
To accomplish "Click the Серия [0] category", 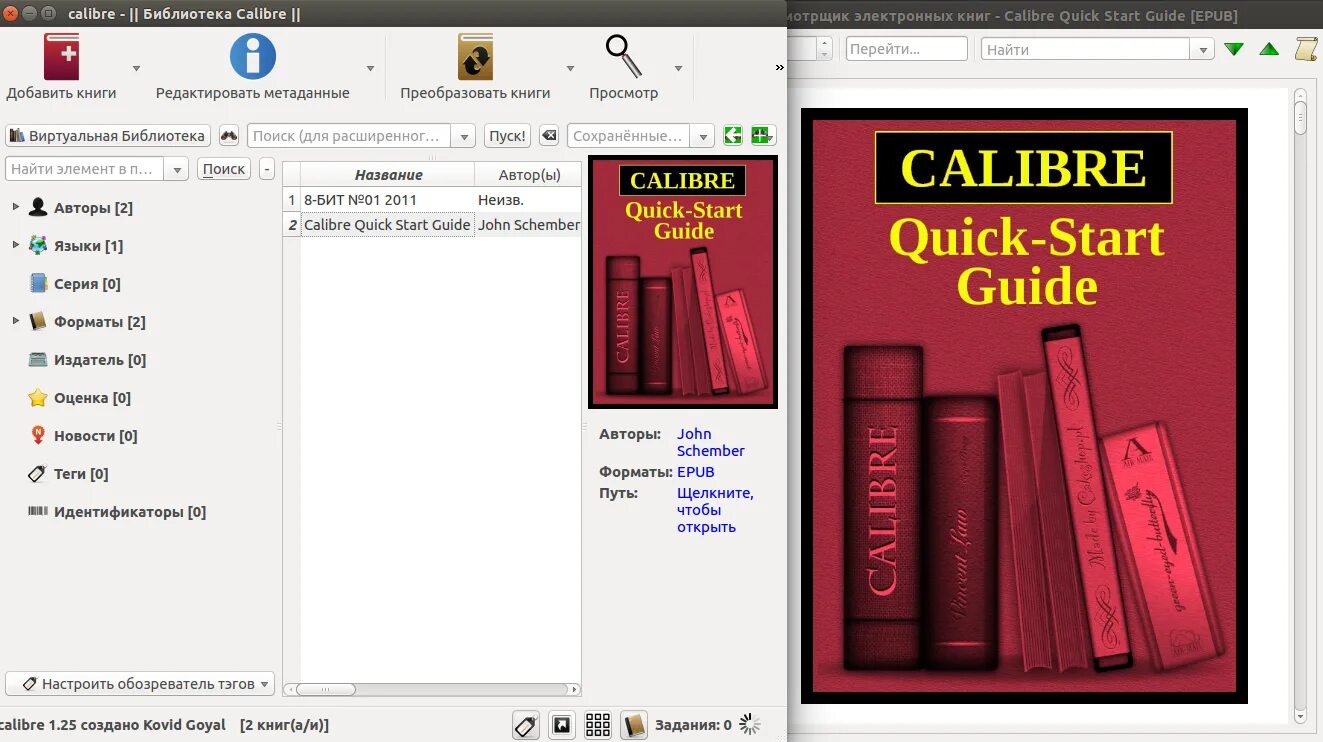I will click(x=87, y=283).
